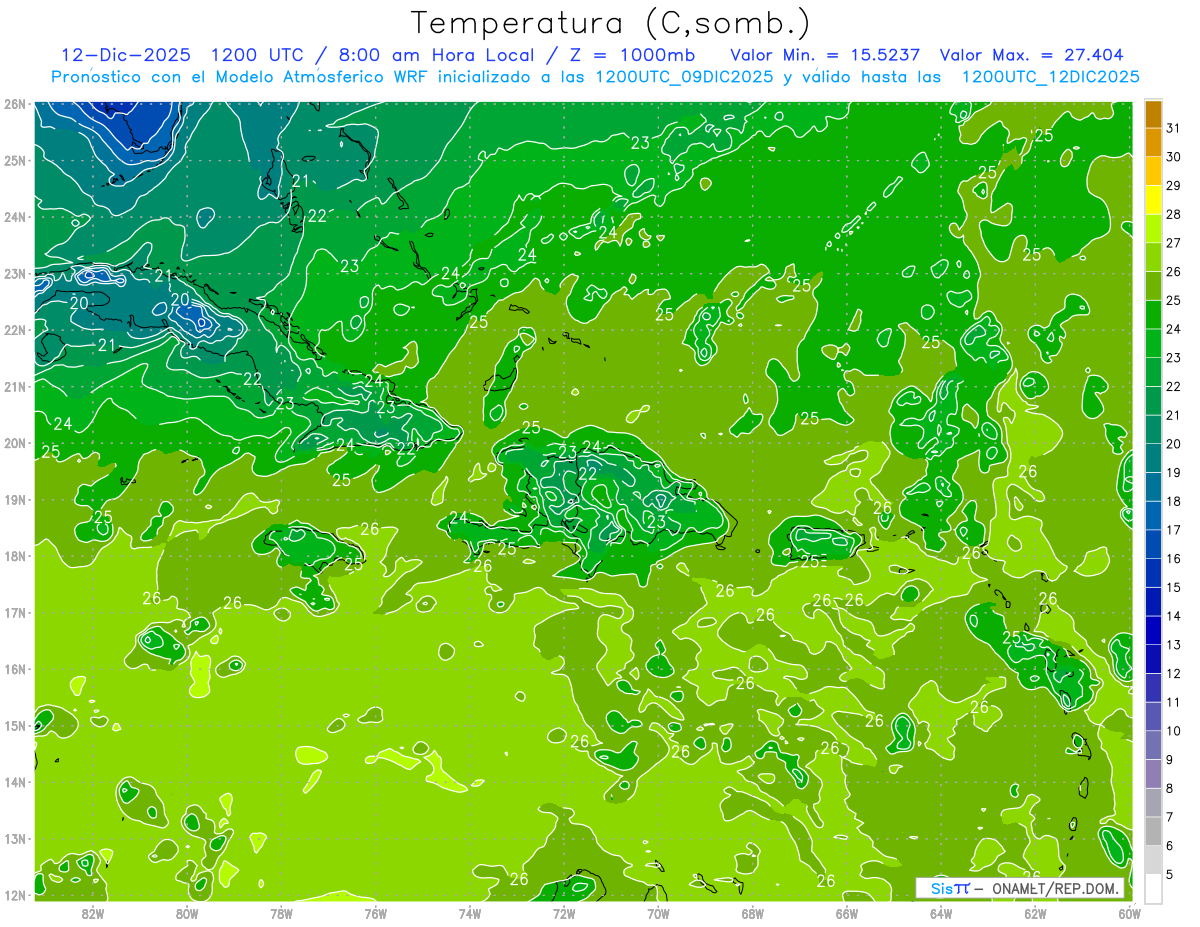Viewport: 1200px width, 927px height.
Task: Click the color scale label "5"
Action: coord(1171,875)
